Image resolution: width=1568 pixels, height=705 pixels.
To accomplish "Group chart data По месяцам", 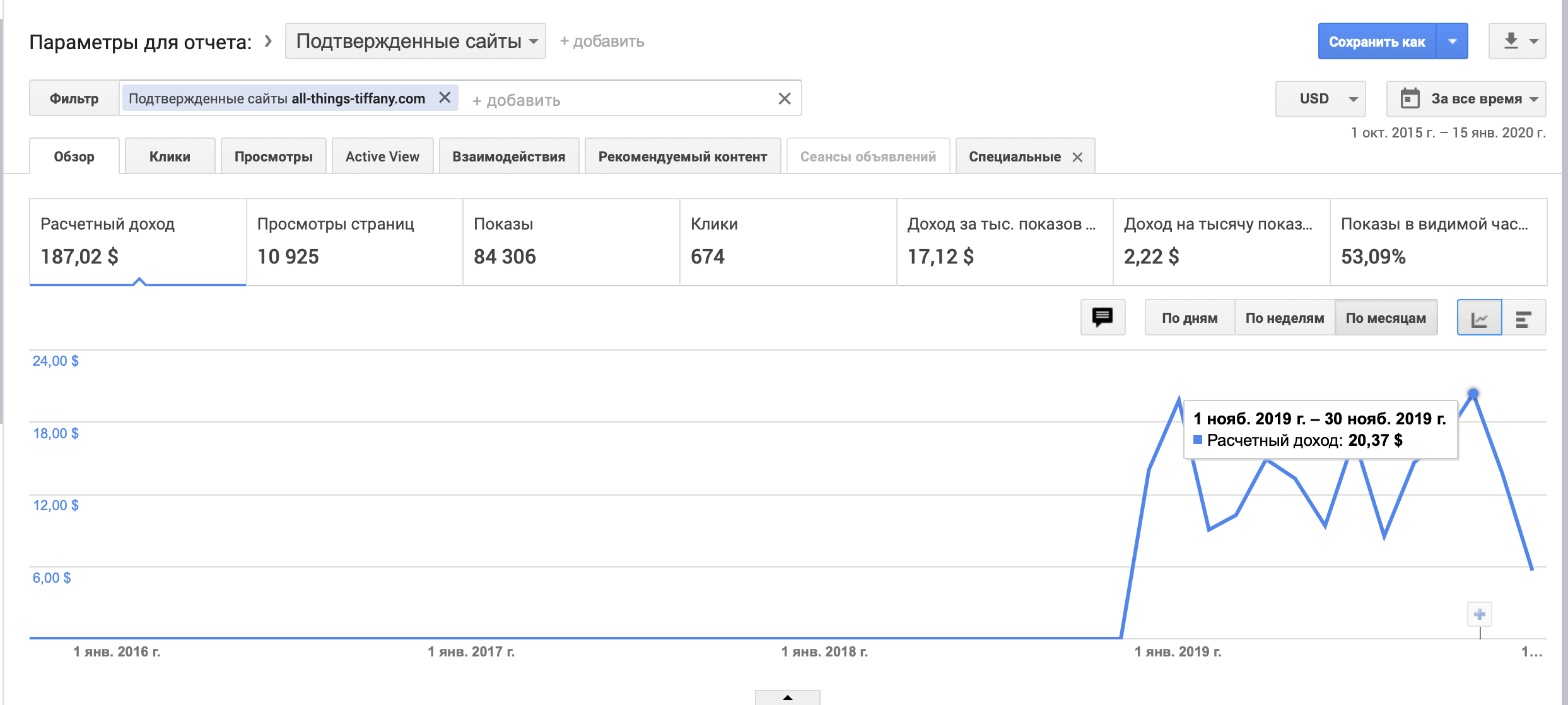I will point(1386,318).
